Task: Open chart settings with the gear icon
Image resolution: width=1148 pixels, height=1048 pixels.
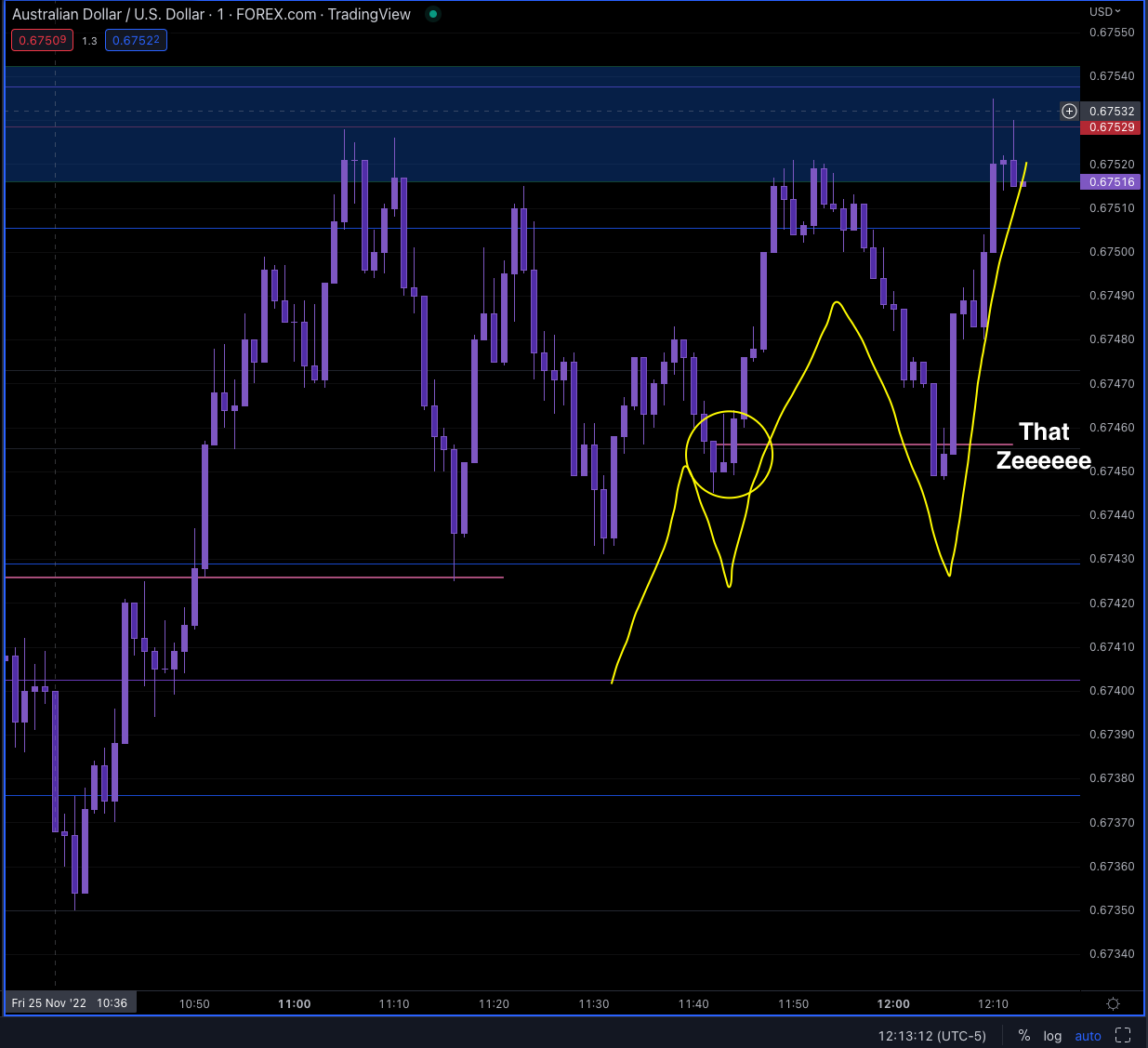Action: [1113, 1004]
